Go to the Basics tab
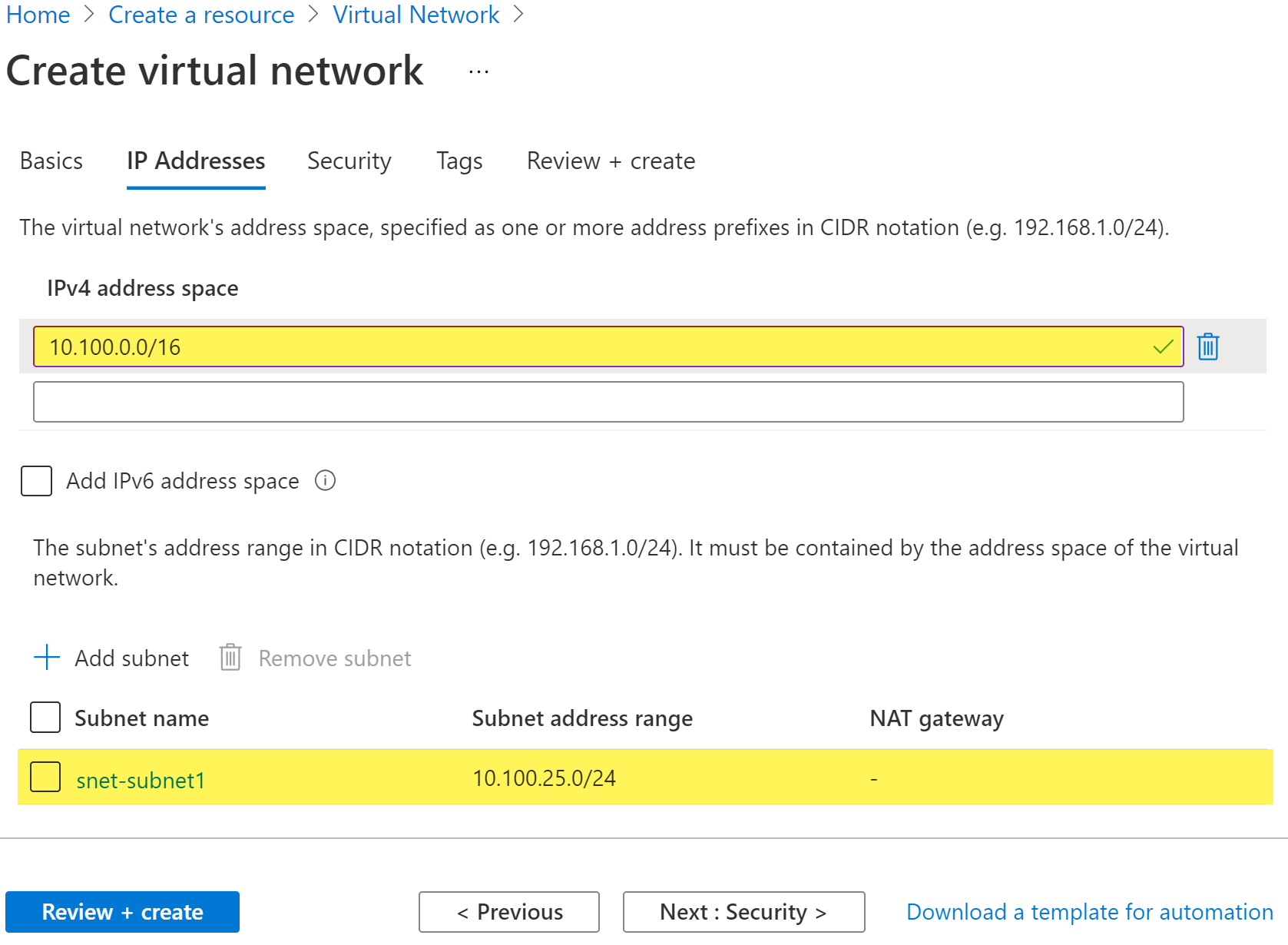Viewport: 1288px width, 945px height. pyautogui.click(x=51, y=161)
